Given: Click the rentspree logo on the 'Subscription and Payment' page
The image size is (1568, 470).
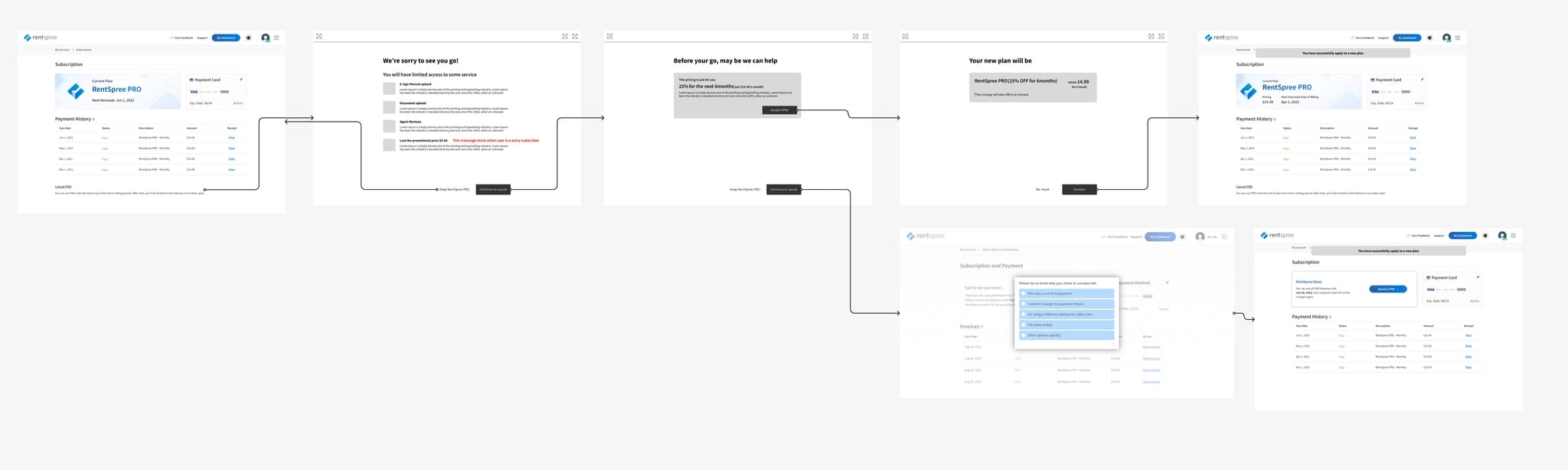Looking at the screenshot, I should tap(926, 236).
